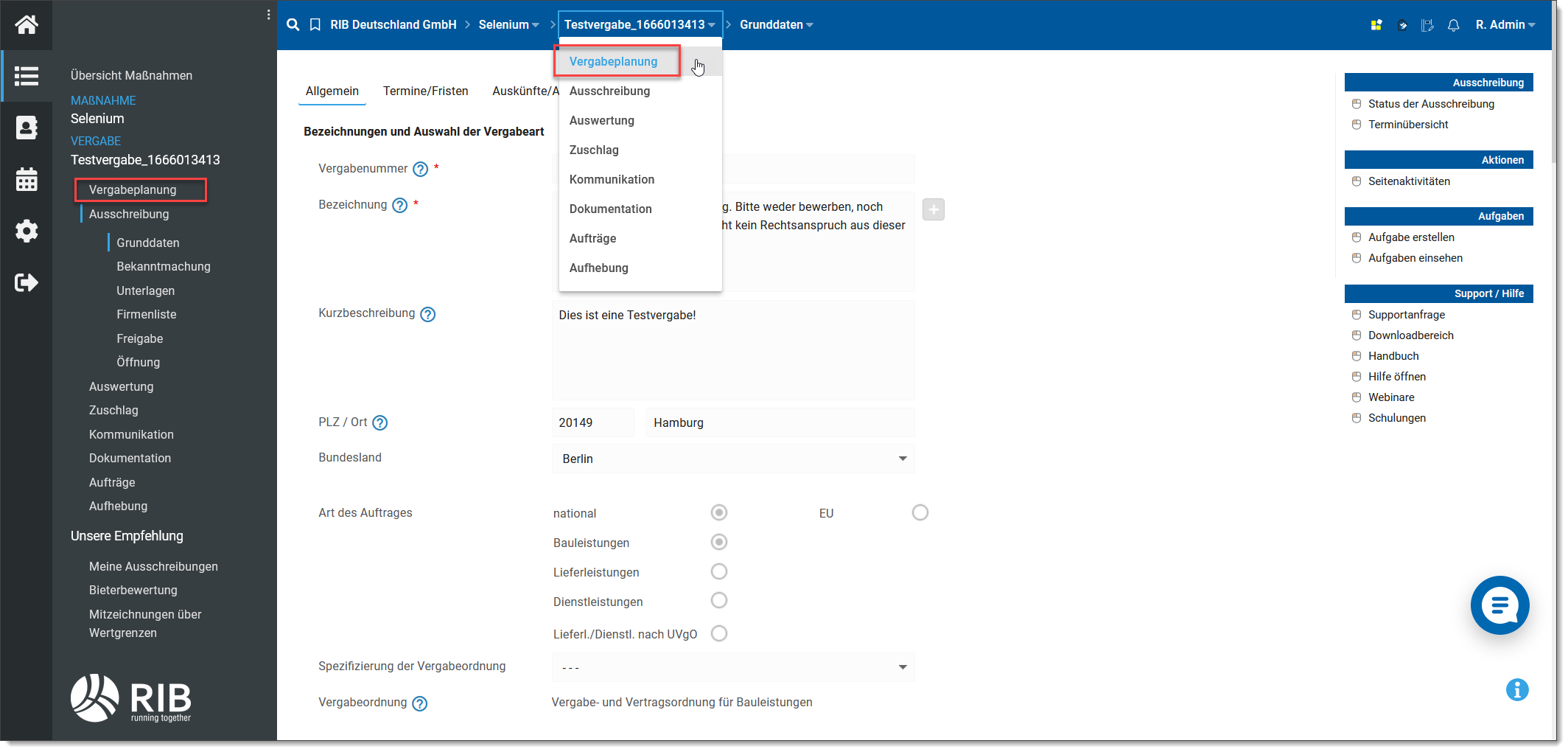Screen dimensions: 1568x752
Task: Select the Lieferleistungen radio button
Action: (x=719, y=571)
